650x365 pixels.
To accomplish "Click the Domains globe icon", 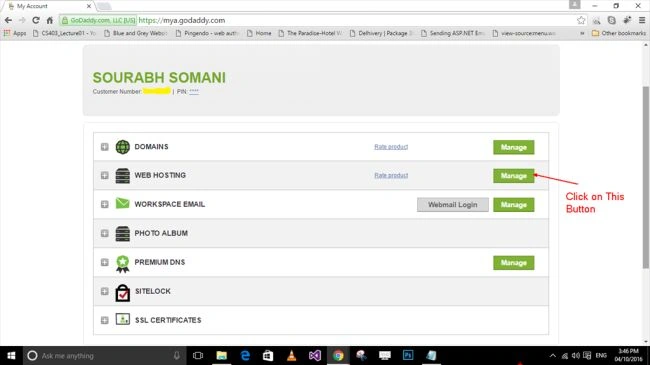I will pos(122,147).
